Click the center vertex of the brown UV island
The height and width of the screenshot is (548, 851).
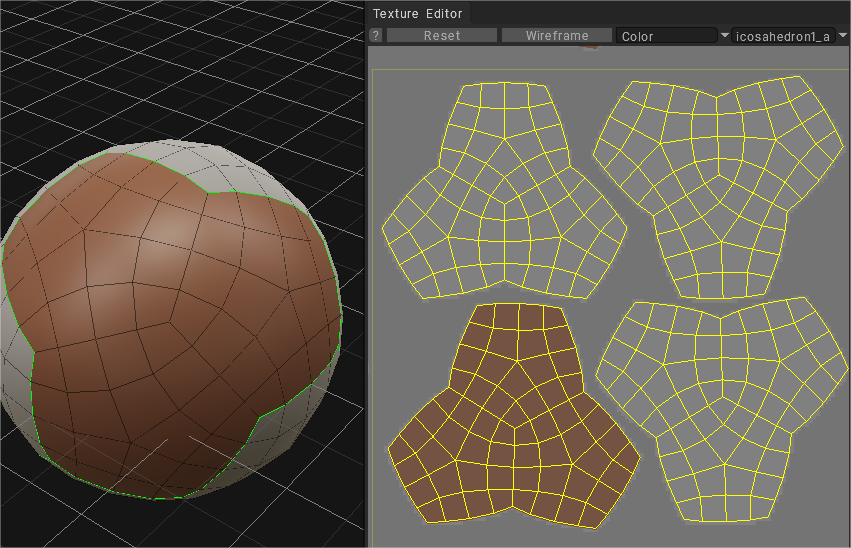click(x=514, y=426)
